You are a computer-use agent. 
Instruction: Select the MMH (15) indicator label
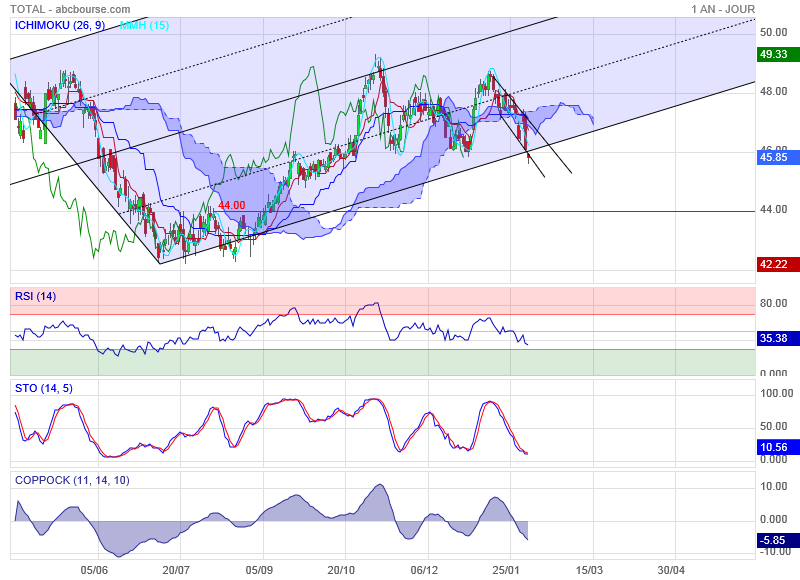144,25
